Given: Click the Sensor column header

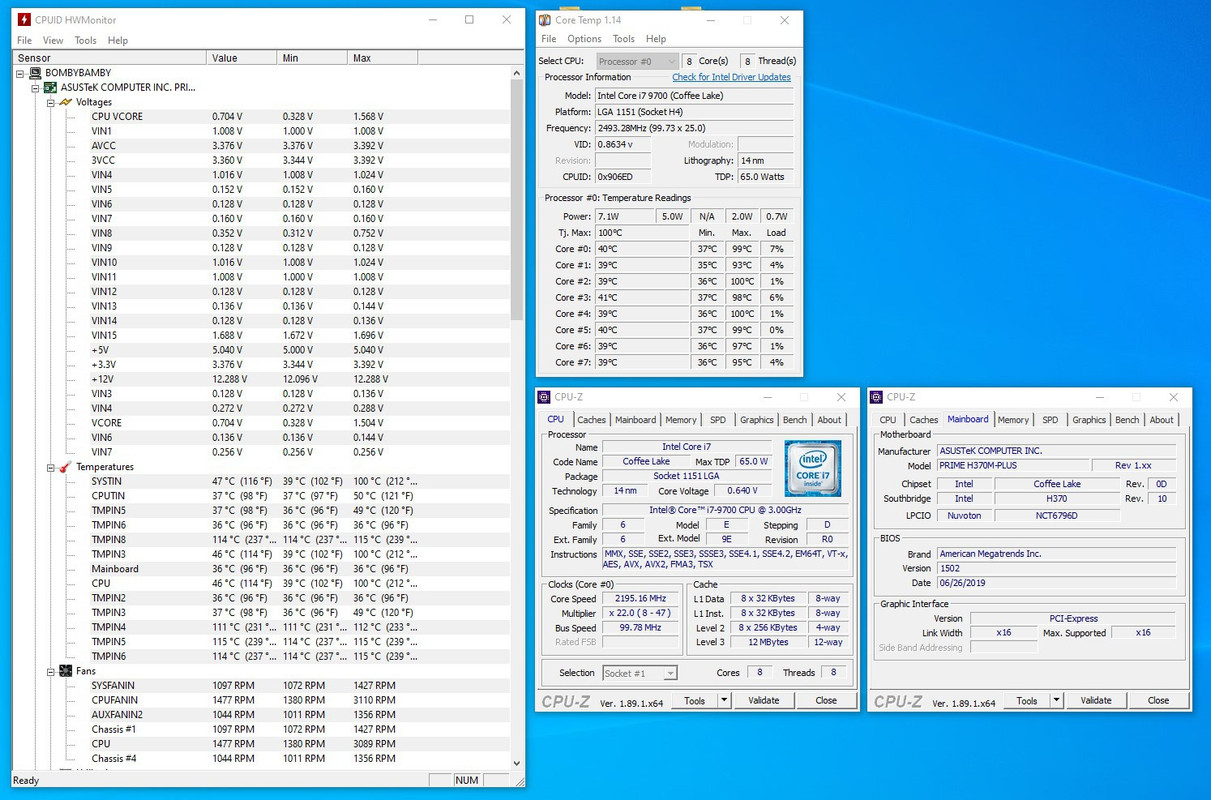Looking at the screenshot, I should pos(109,58).
